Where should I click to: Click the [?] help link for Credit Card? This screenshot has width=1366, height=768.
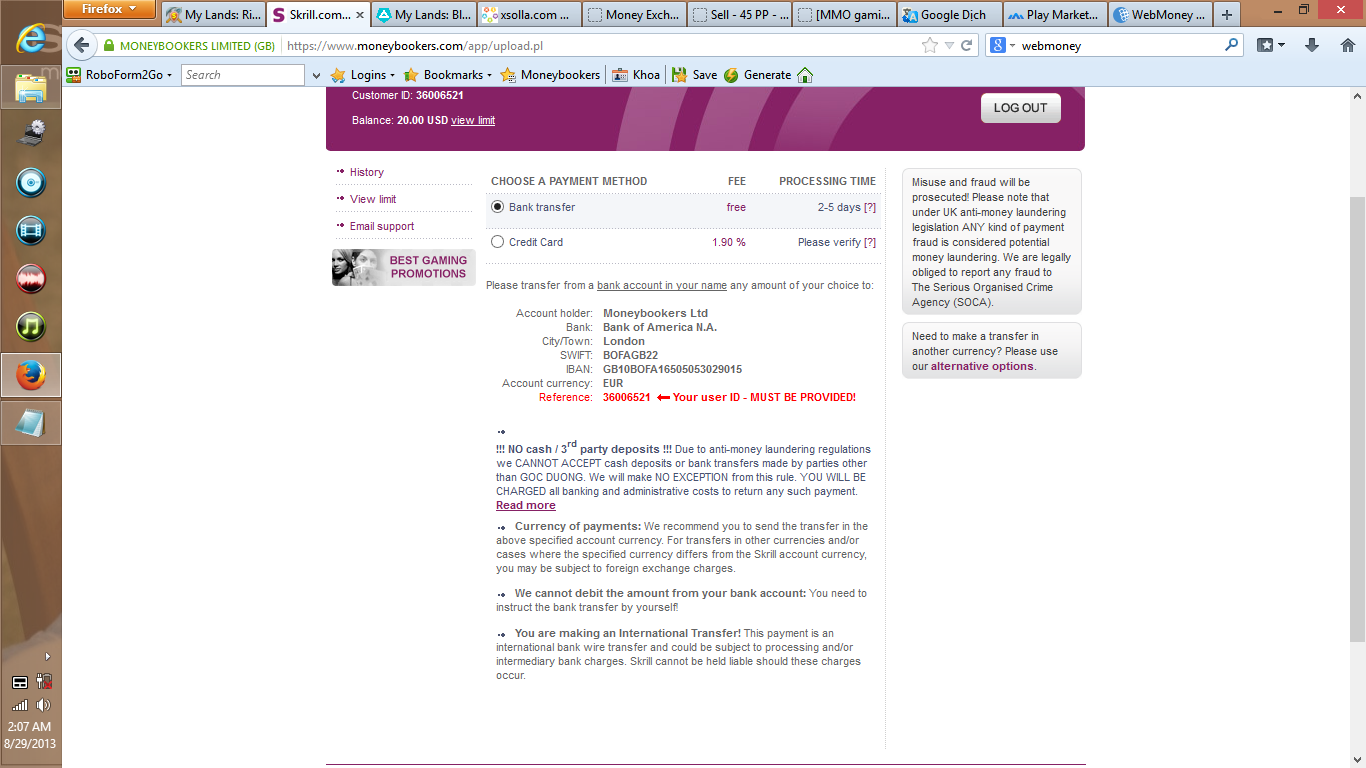[870, 242]
